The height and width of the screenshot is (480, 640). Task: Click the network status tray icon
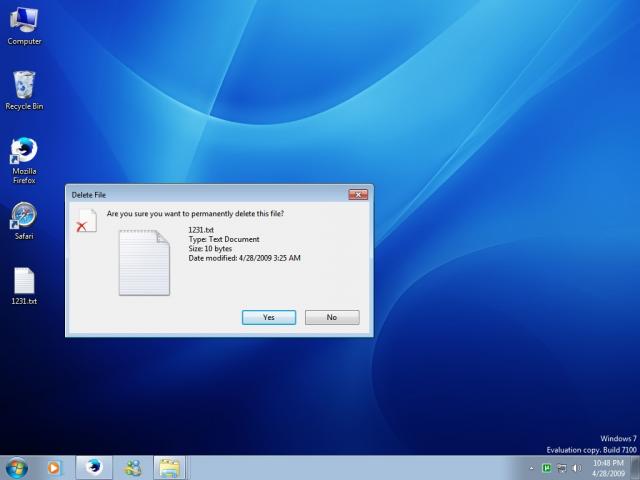(x=562, y=467)
